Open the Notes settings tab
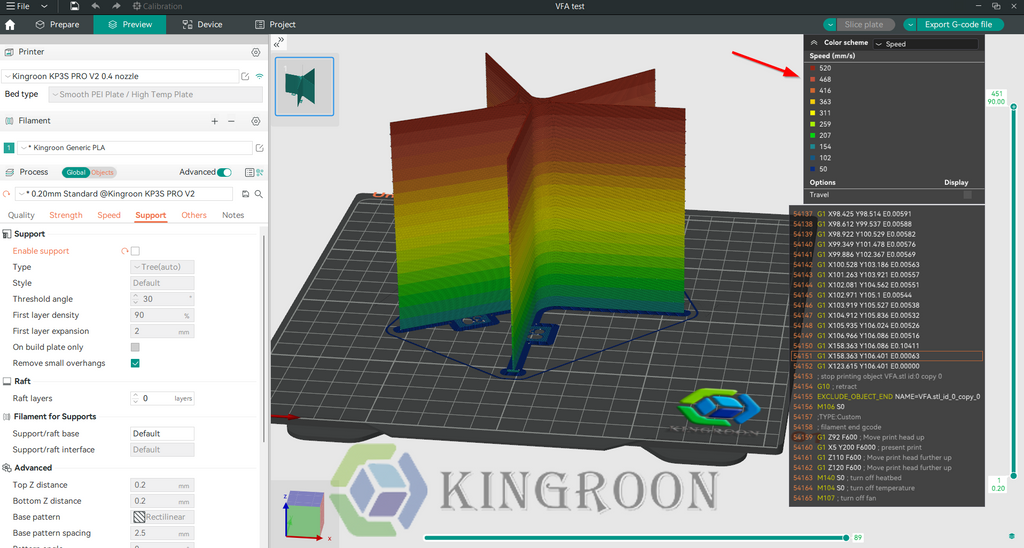 233,216
